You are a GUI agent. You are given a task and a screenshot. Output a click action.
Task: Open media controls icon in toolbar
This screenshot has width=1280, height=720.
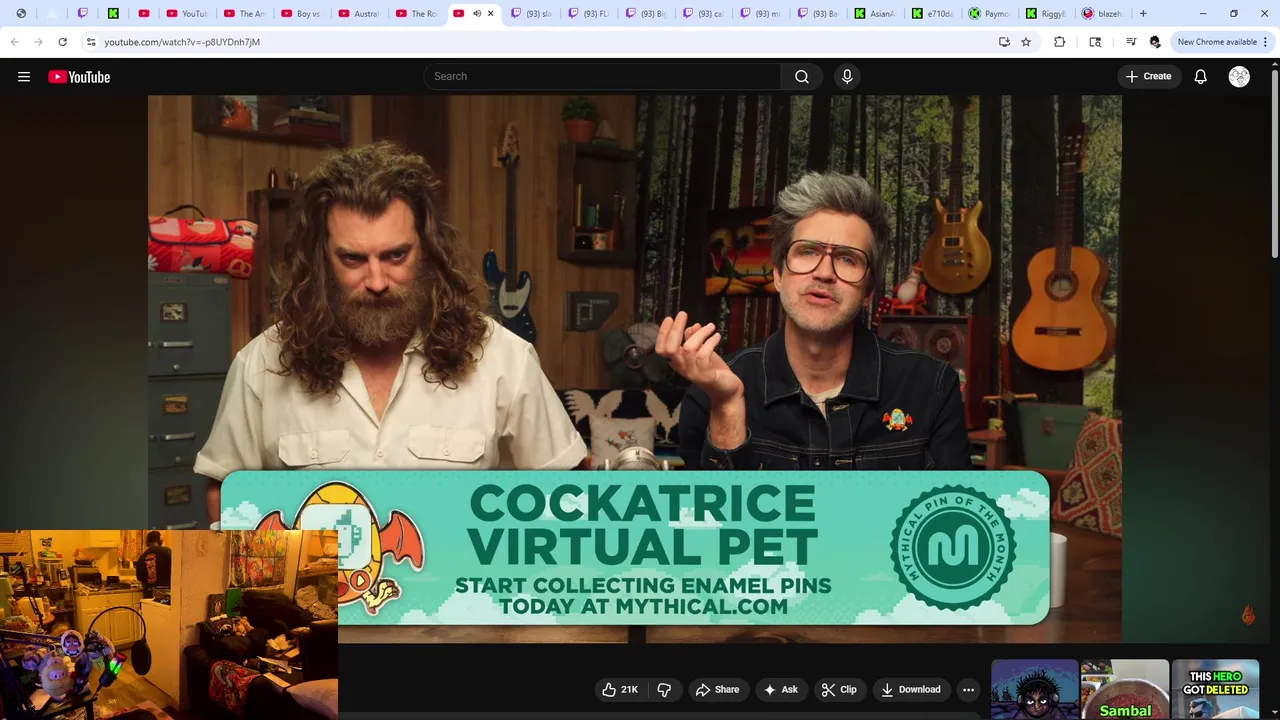(x=1131, y=42)
